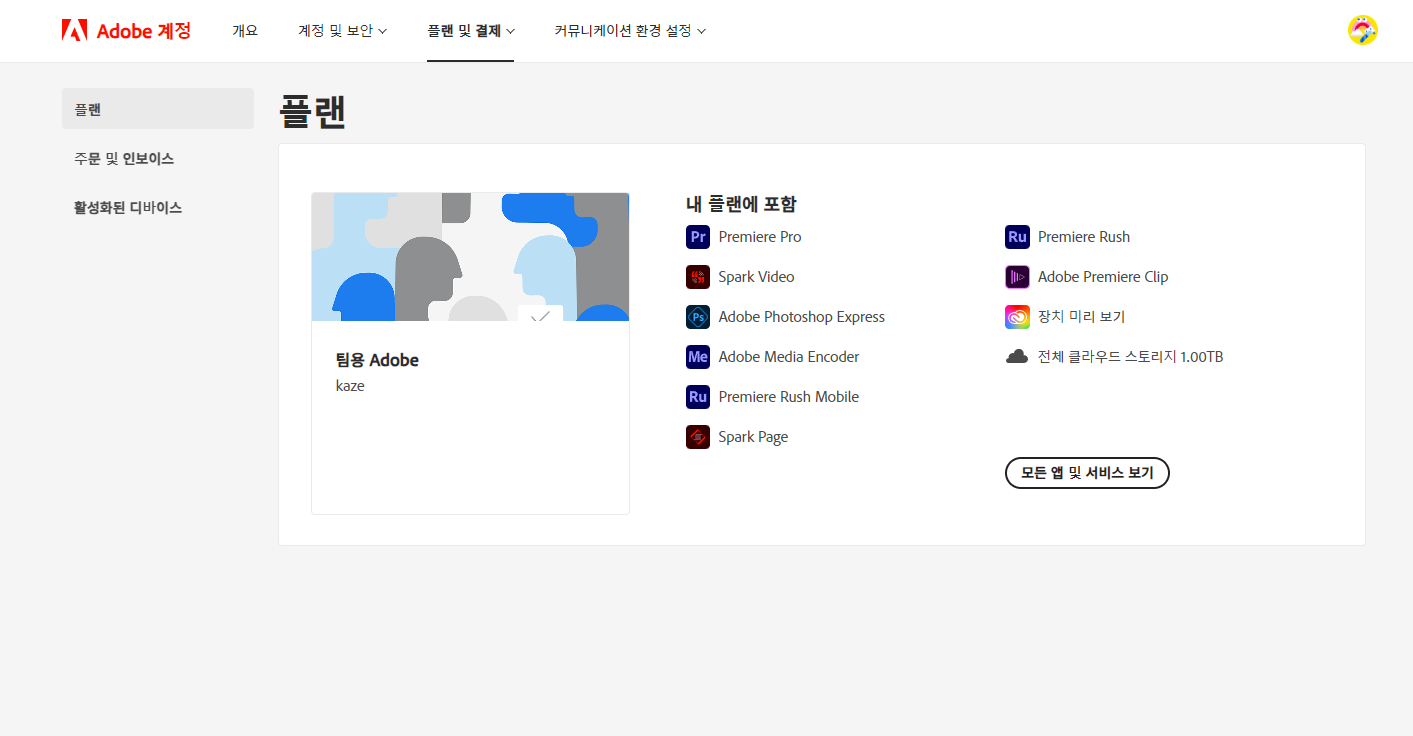This screenshot has width=1413, height=736.
Task: Click the Spark Page label
Action: 753,437
